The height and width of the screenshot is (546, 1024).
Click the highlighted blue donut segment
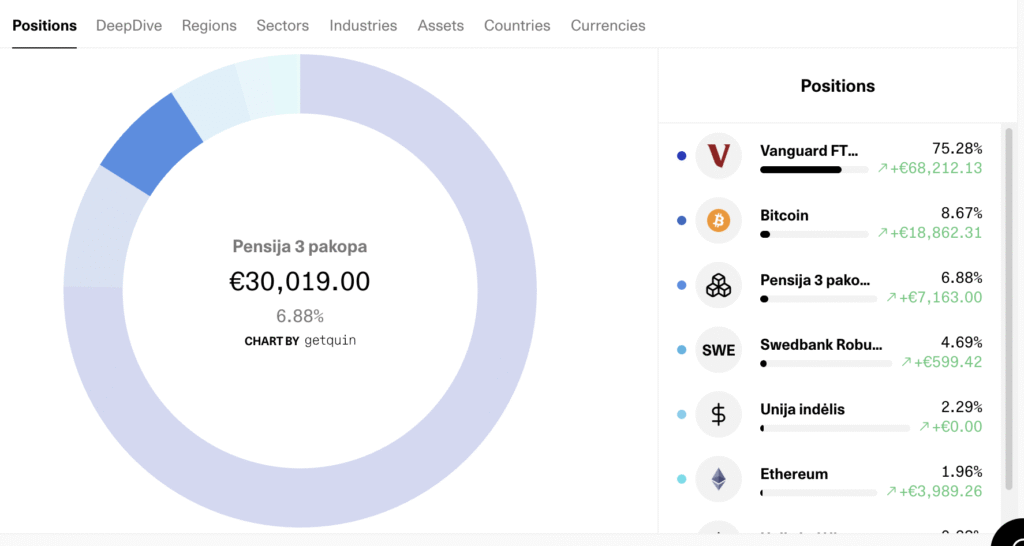click(x=150, y=142)
